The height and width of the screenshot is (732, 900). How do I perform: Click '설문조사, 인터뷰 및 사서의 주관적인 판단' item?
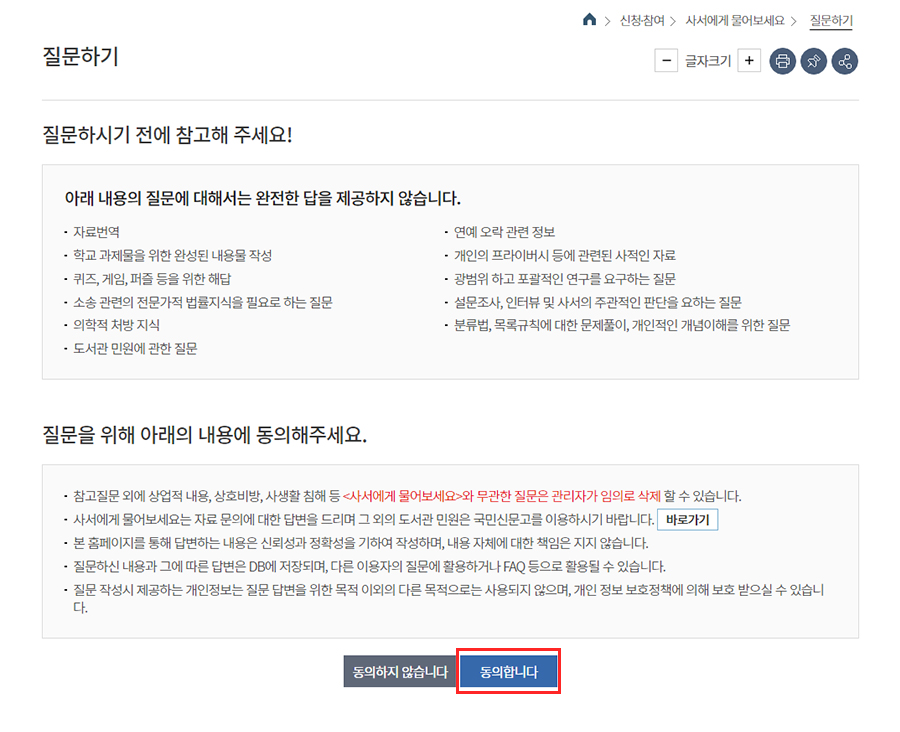598,303
